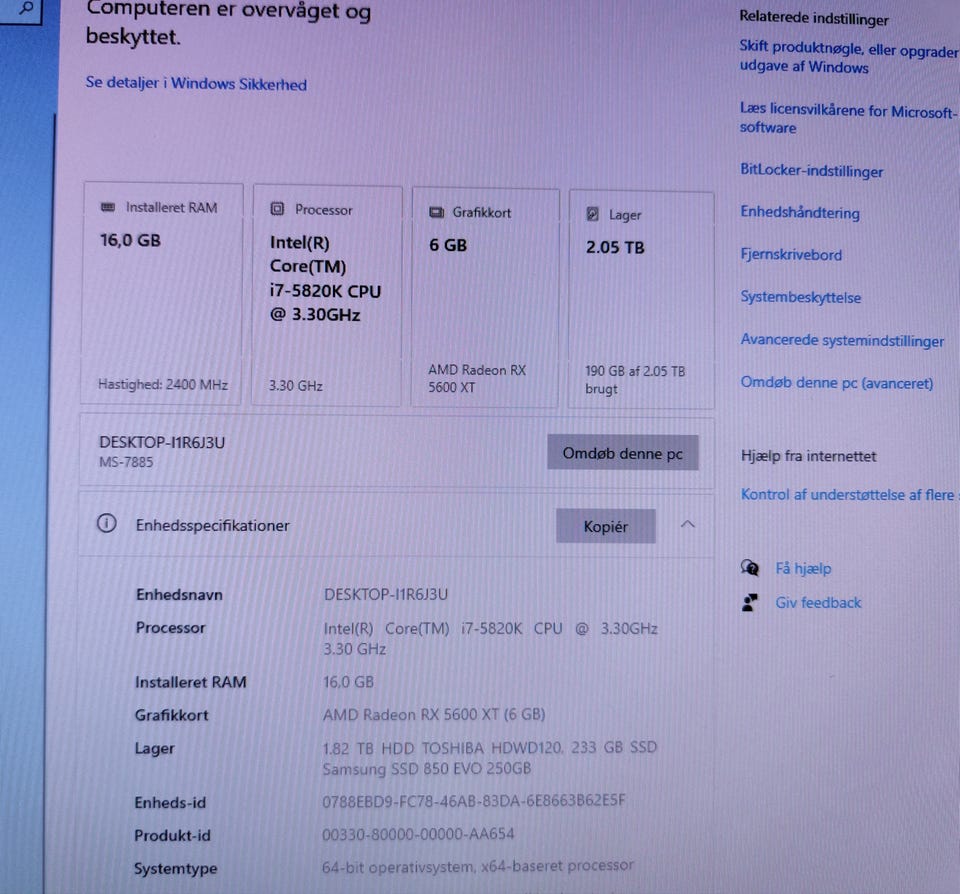Click Omdøb denne pc (avanceret) link
Screen dimensions: 960x894
click(836, 383)
